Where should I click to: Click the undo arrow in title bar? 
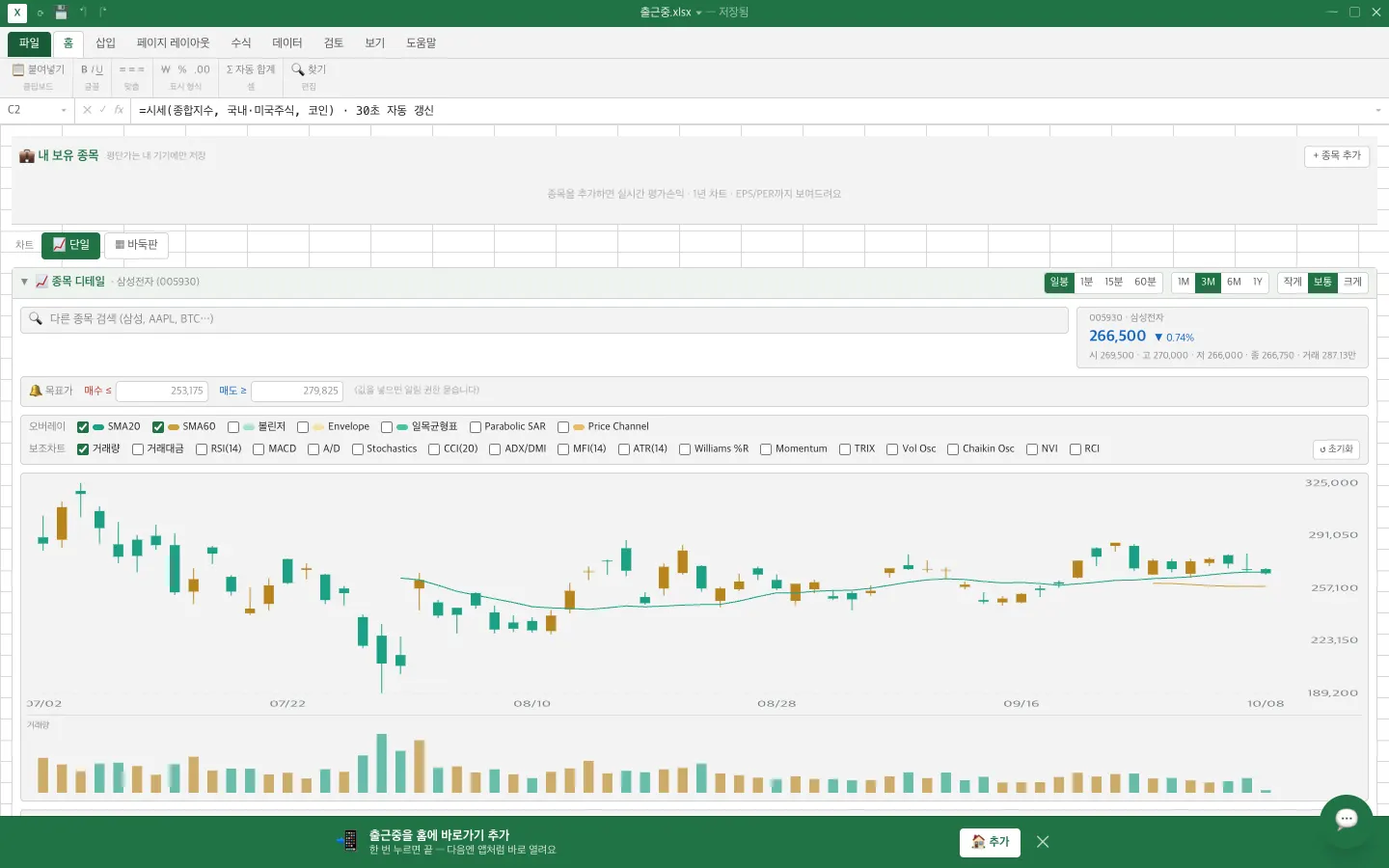[83, 13]
